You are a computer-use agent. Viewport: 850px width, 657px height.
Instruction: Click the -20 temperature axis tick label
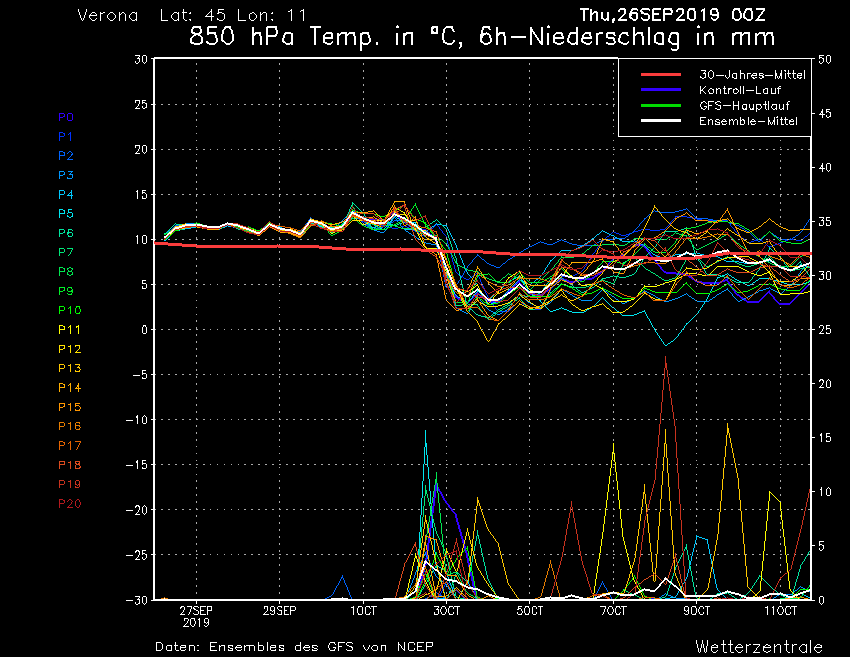click(136, 510)
